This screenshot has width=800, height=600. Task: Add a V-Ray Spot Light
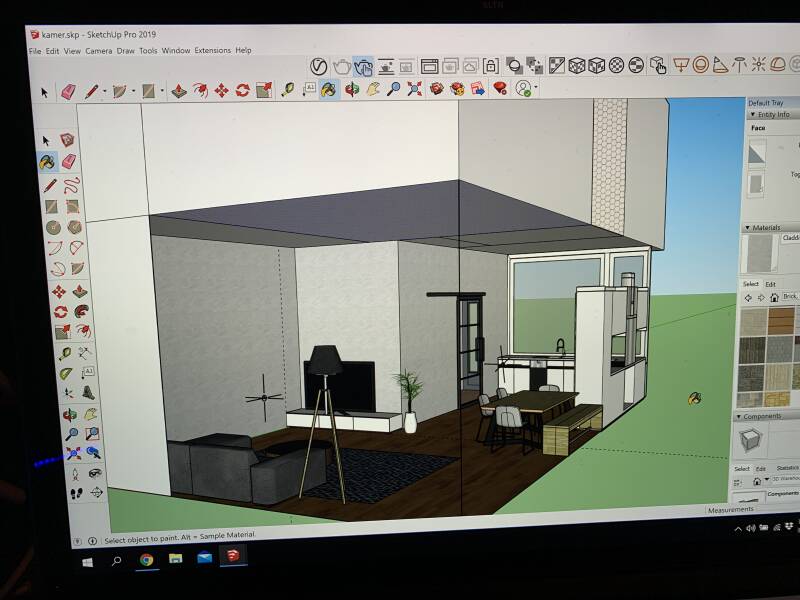click(720, 65)
